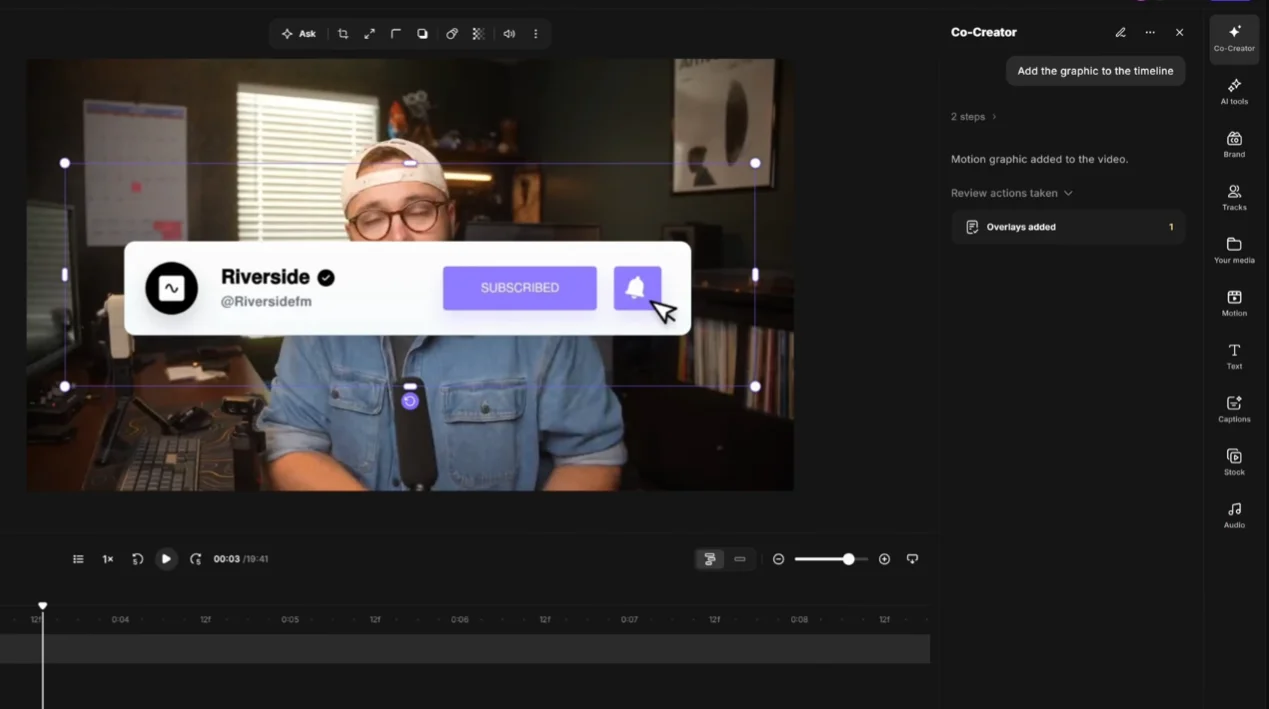Click the expand-to-fit arrows icon
1269x709 pixels.
pyautogui.click(x=370, y=34)
